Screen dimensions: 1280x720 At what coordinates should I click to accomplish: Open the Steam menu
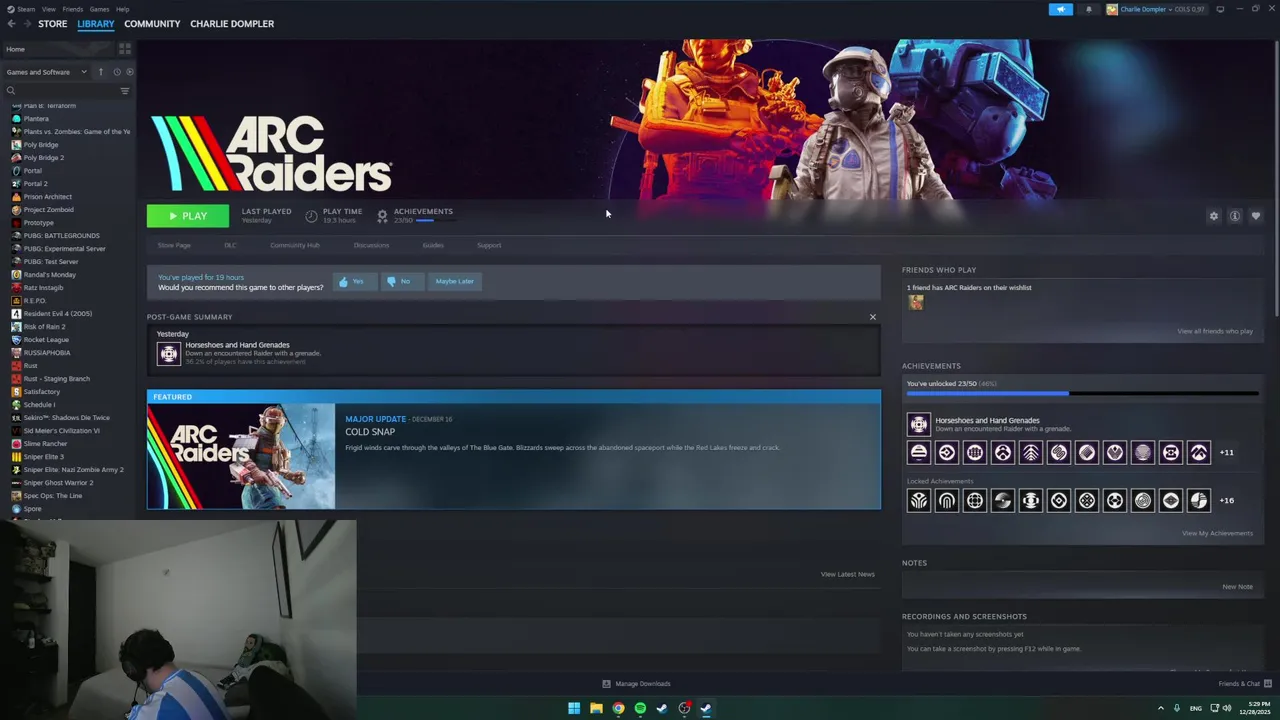coord(23,9)
